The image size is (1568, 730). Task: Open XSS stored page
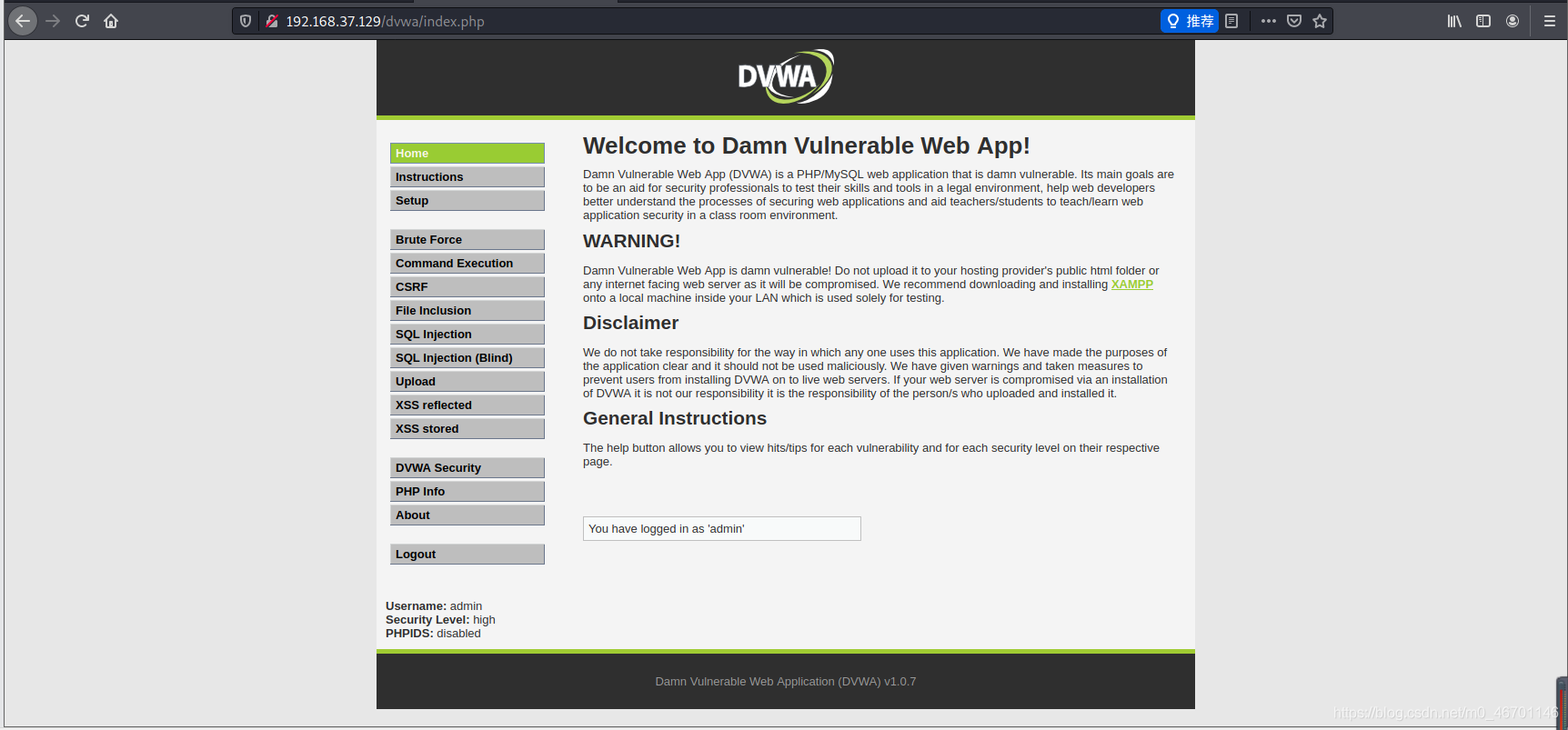tap(467, 428)
